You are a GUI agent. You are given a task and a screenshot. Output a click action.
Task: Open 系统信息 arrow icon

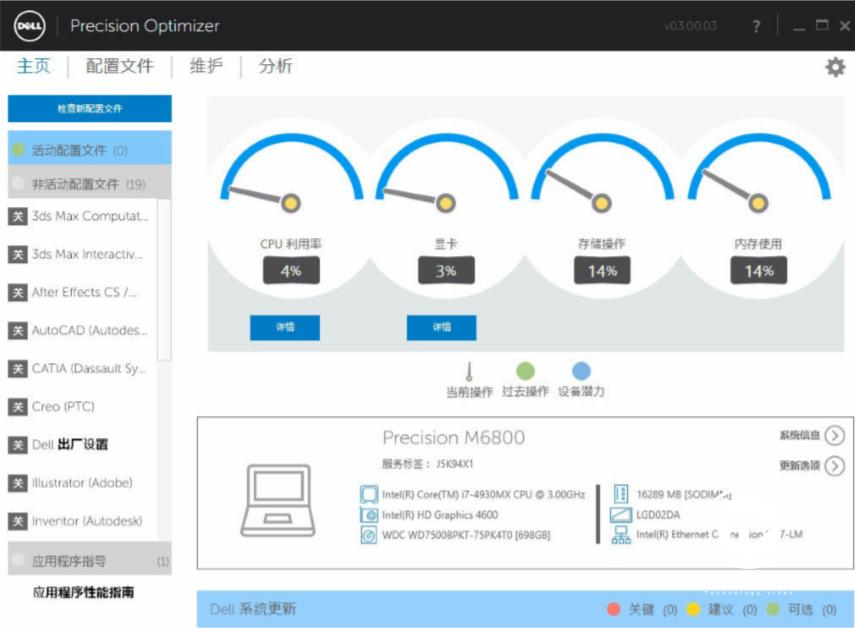tap(834, 435)
